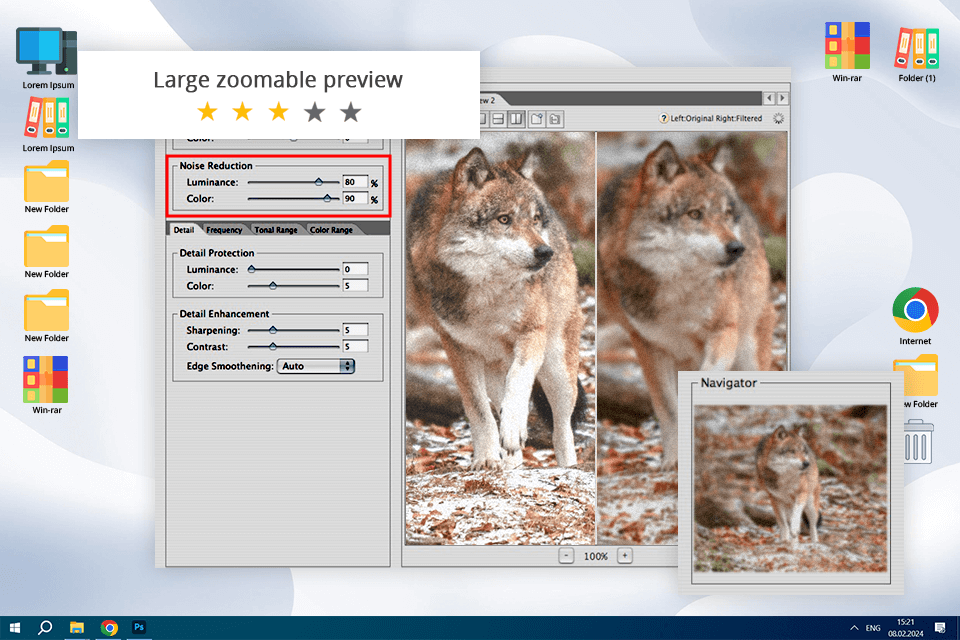The width and height of the screenshot is (960, 640).
Task: Click the folder-arrow icon beside the new preview icon
Action: [555, 119]
